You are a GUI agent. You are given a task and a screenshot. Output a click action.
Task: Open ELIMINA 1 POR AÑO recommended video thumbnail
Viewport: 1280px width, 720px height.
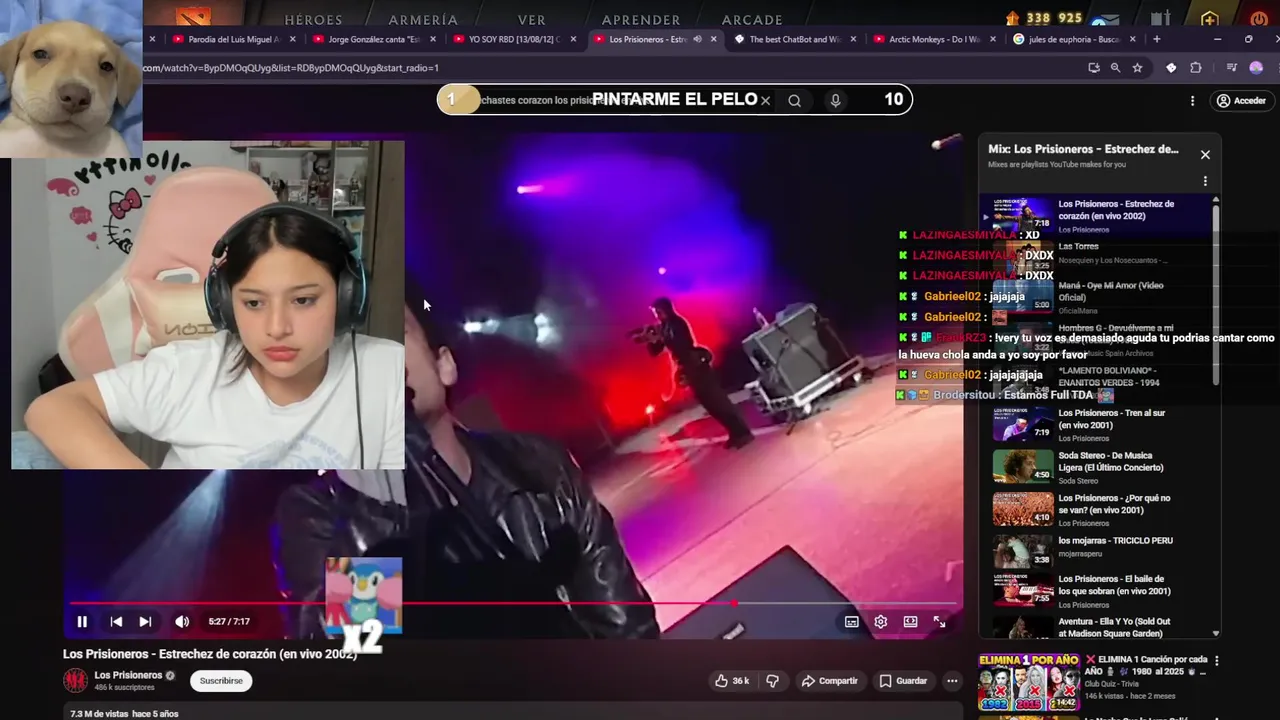click(x=1028, y=683)
